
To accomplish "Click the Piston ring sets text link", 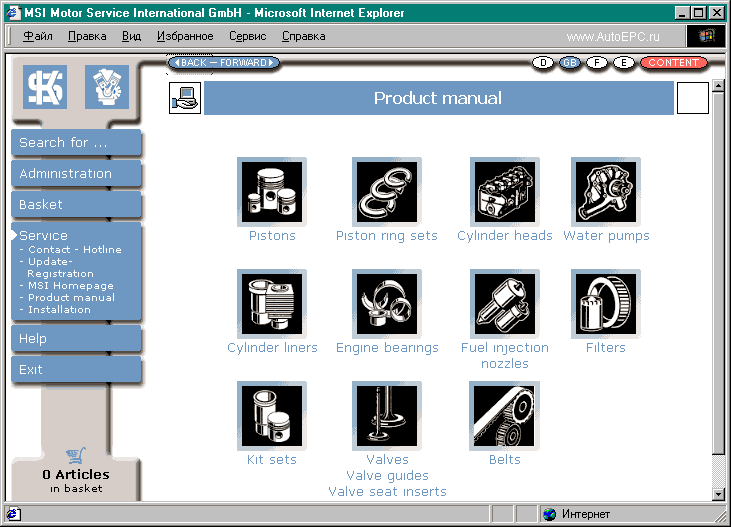I will (x=387, y=236).
